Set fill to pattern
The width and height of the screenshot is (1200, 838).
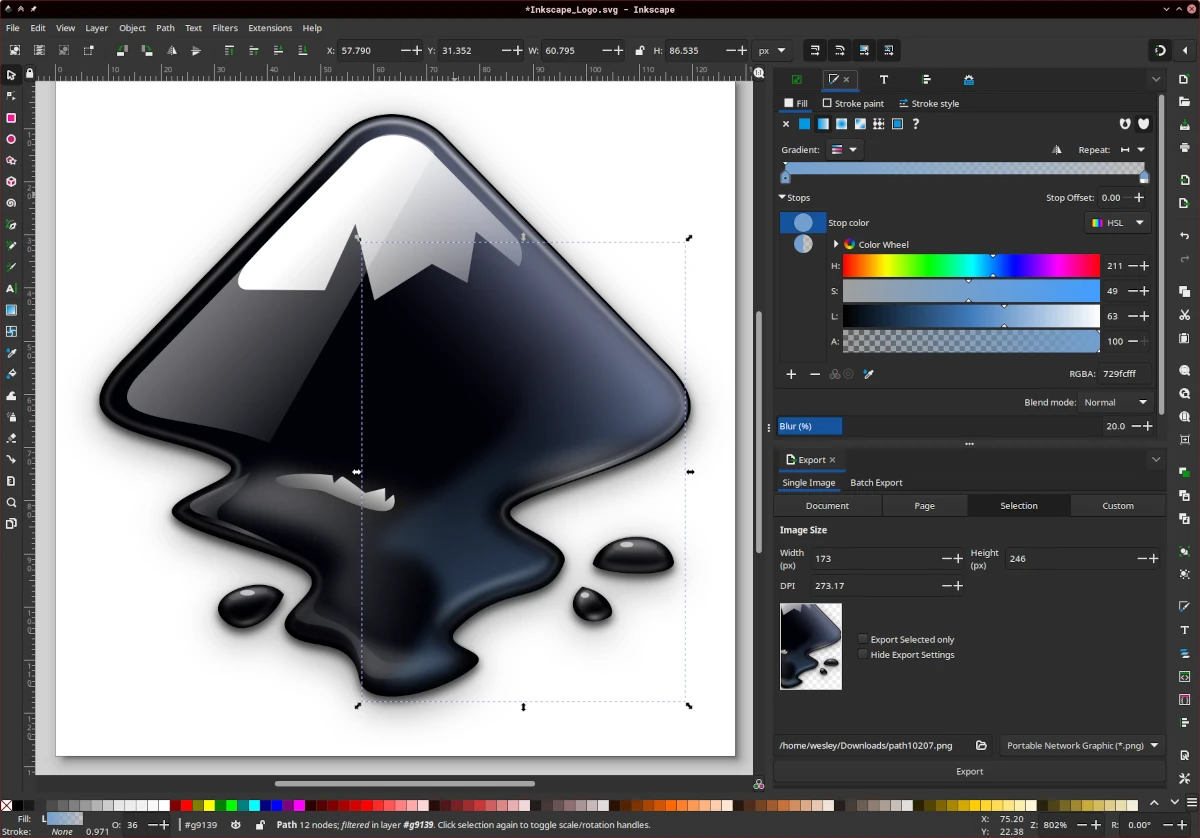[878, 124]
